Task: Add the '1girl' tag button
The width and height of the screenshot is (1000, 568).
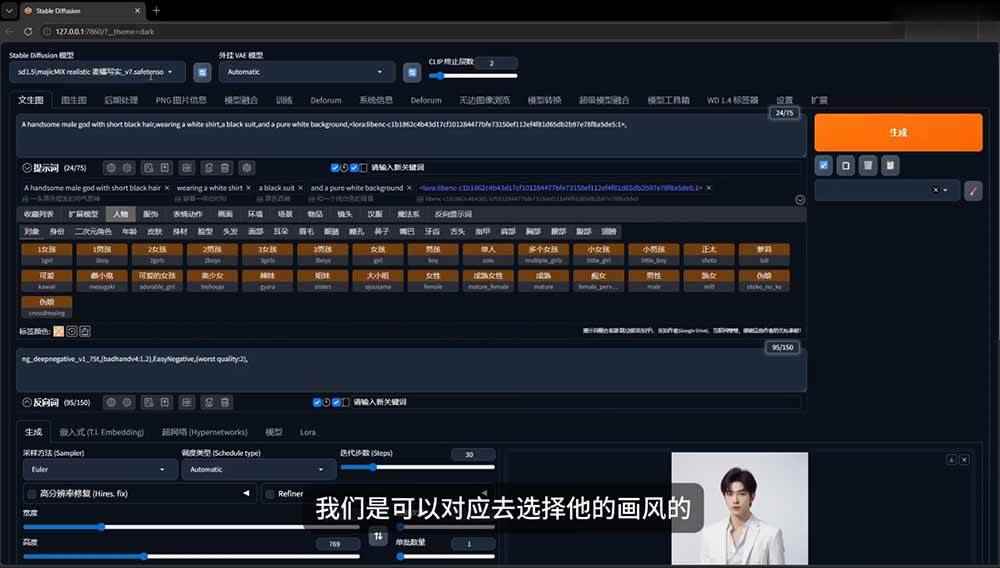Action: [47, 254]
